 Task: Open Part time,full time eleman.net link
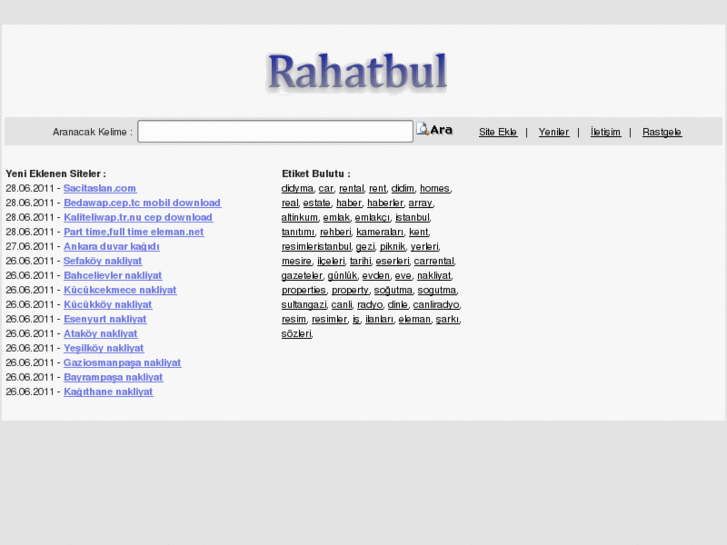point(134,232)
